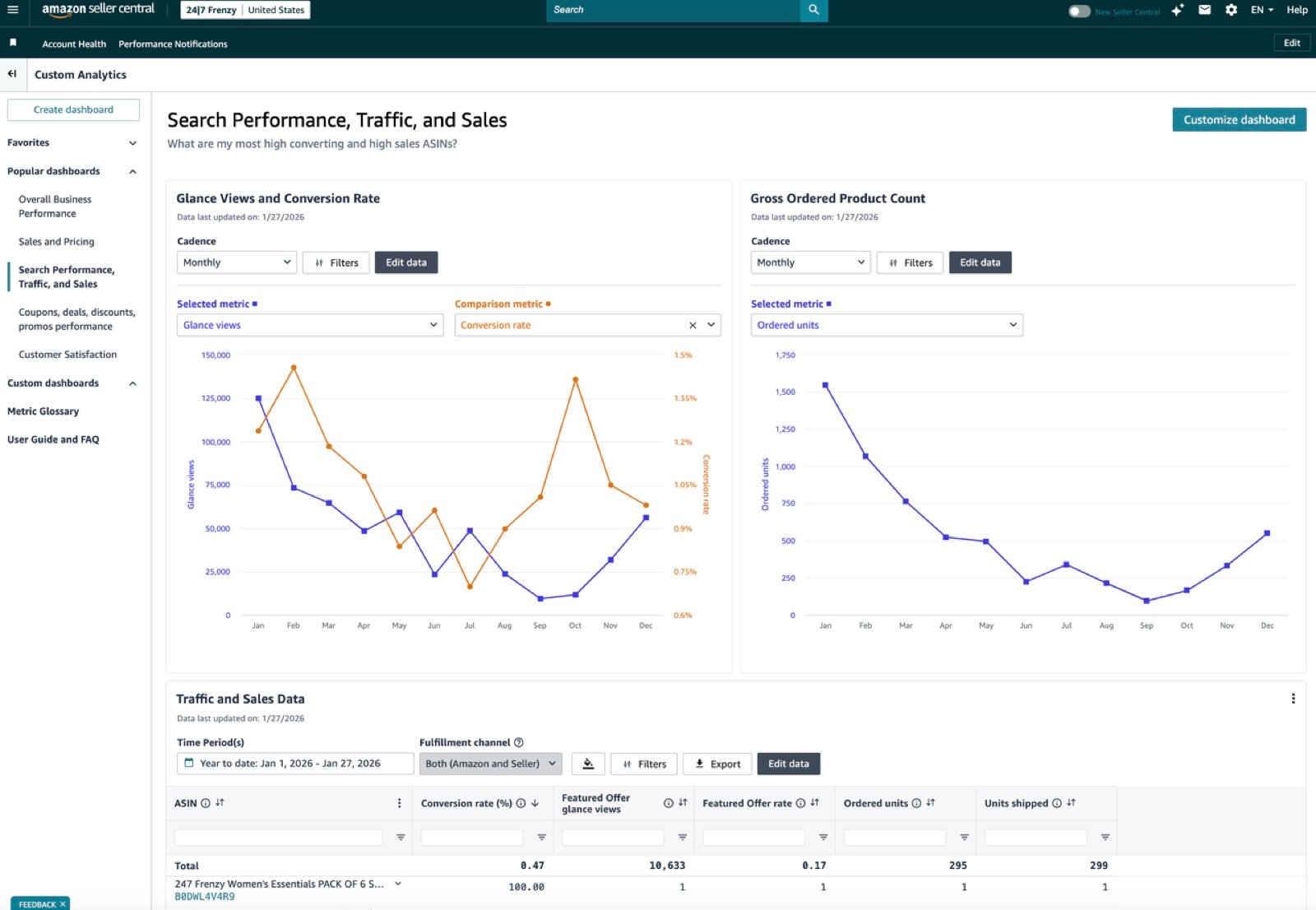Sort by the ASIN column

(220, 803)
